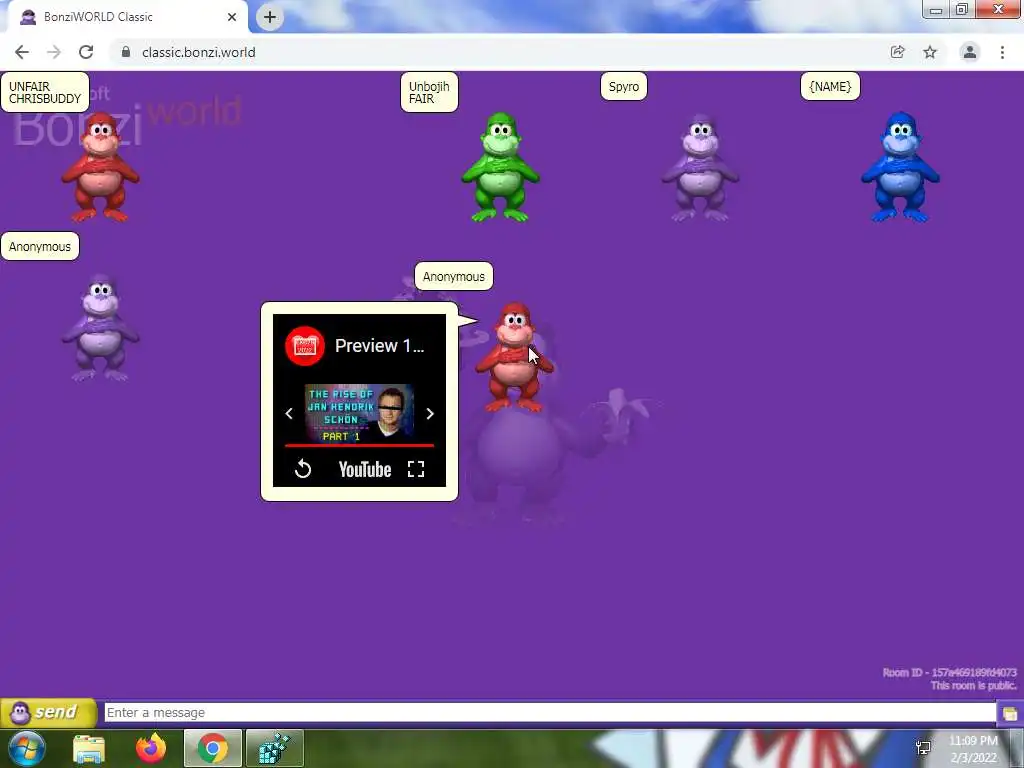1024x768 pixels.
Task: Open the Preview 1... video title
Action: [379, 345]
